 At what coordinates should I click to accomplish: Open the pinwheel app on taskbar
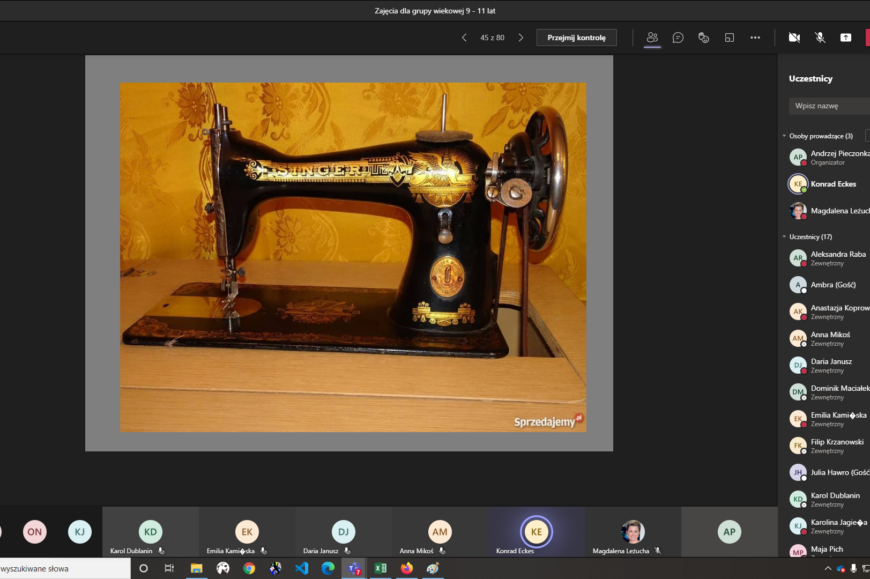275,568
